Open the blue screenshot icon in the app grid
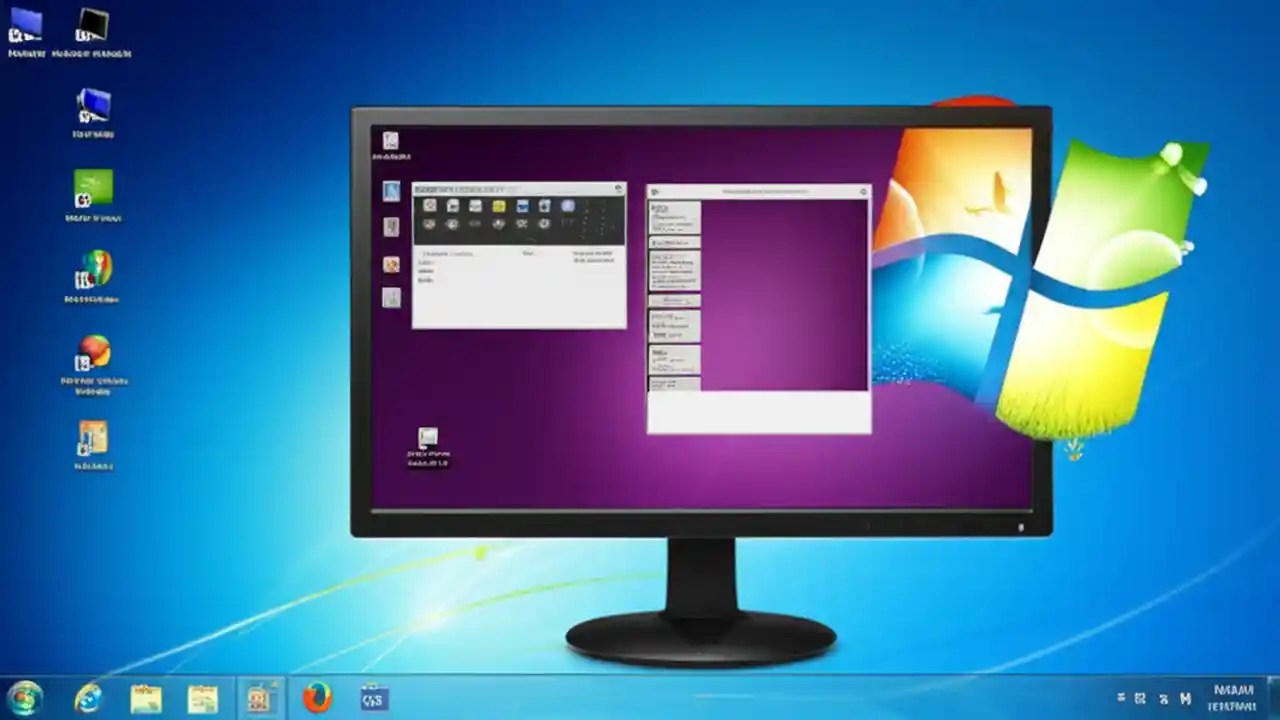 [x=523, y=206]
